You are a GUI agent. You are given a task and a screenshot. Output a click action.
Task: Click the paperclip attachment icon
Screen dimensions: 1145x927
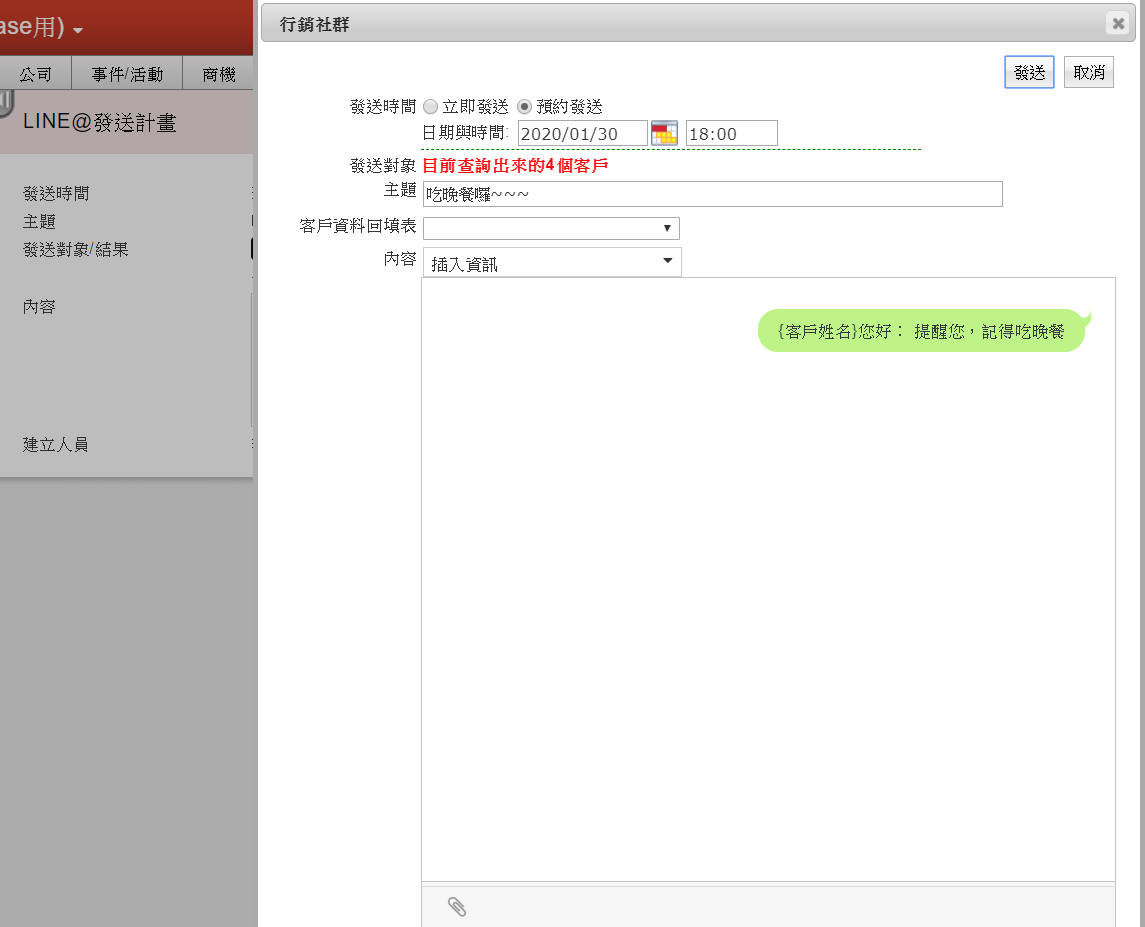click(457, 907)
